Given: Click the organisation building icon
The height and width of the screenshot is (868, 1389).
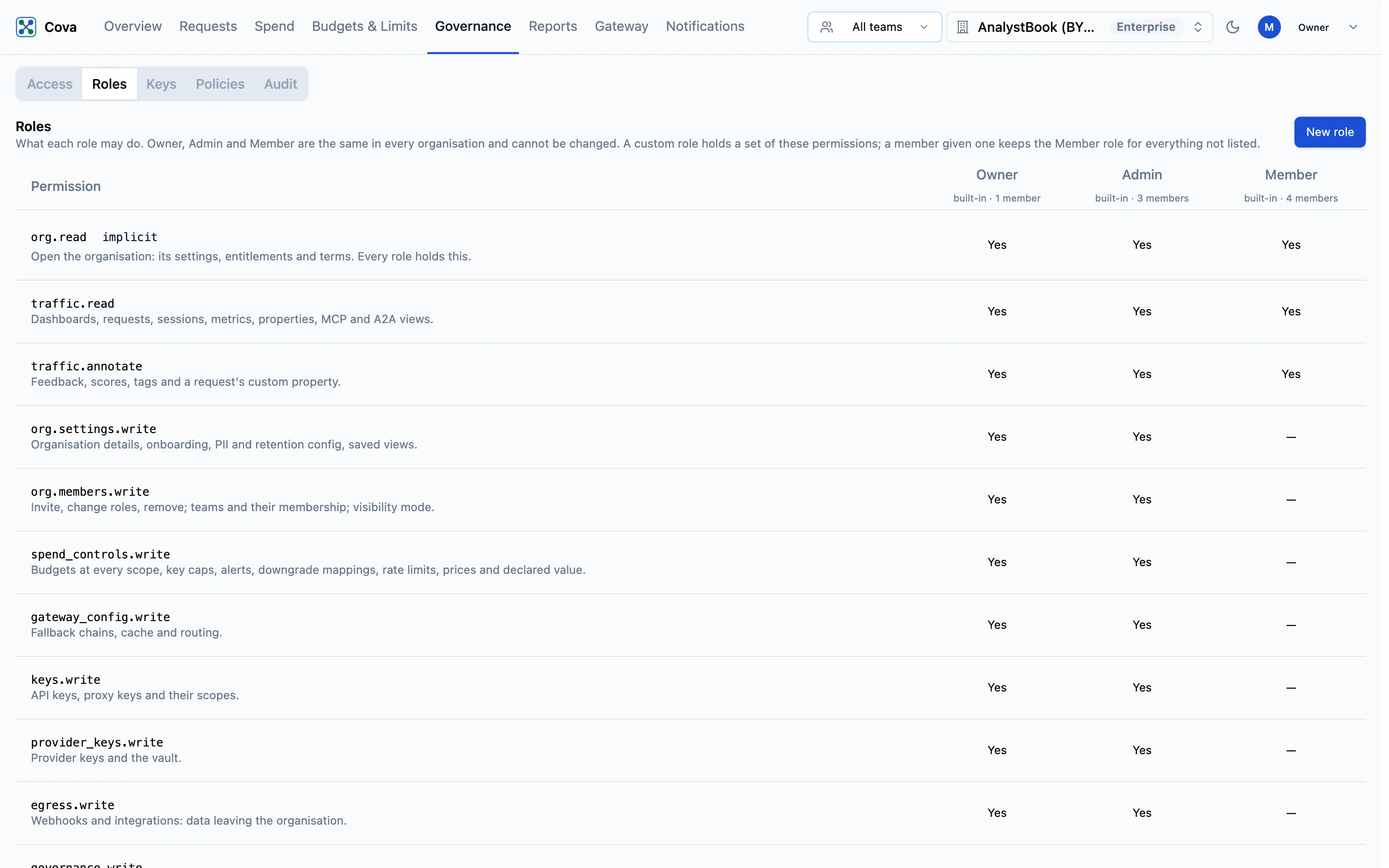Looking at the screenshot, I should [x=963, y=27].
